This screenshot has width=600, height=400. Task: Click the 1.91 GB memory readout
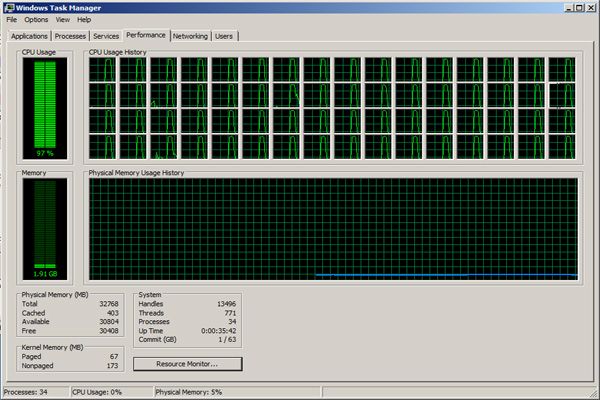(x=45, y=274)
